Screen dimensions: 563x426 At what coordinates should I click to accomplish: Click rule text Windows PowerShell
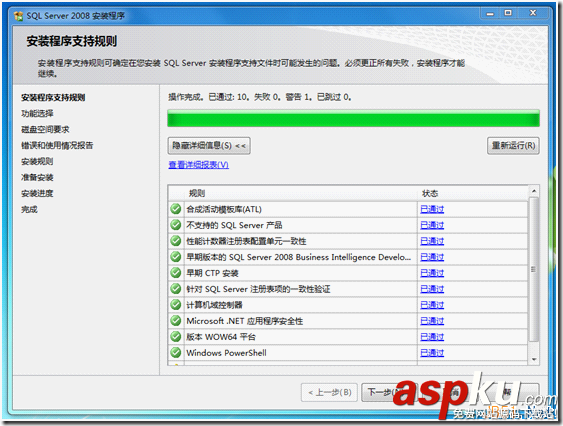click(x=226, y=353)
